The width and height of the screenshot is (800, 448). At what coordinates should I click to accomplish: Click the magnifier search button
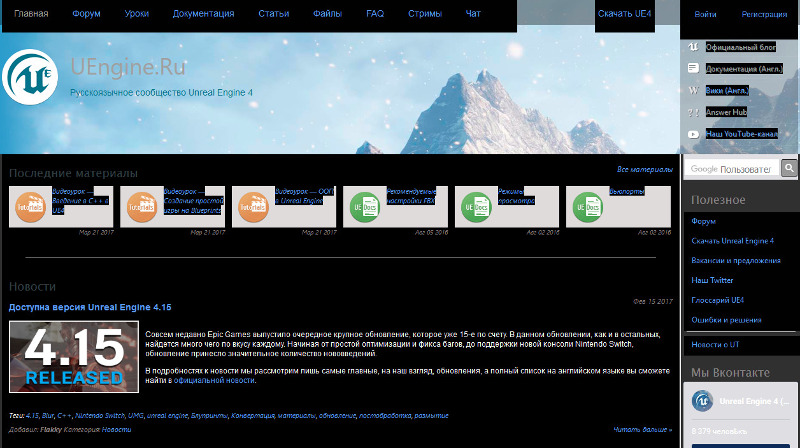click(789, 168)
